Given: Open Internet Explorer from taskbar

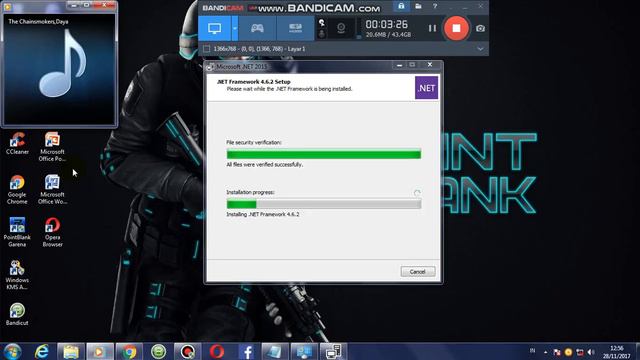Looking at the screenshot, I should click(42, 351).
